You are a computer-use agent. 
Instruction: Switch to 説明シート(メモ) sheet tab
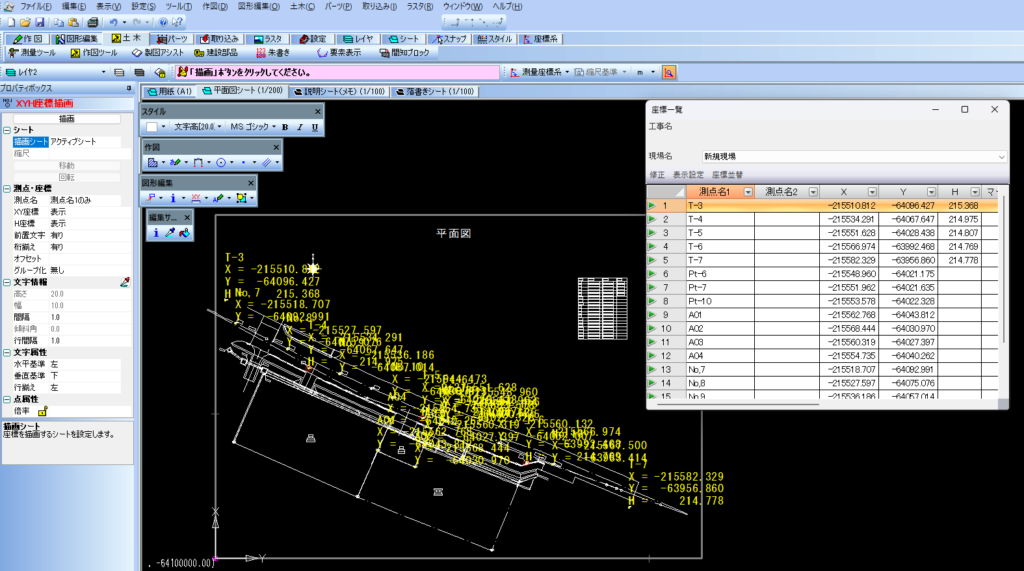[339, 91]
